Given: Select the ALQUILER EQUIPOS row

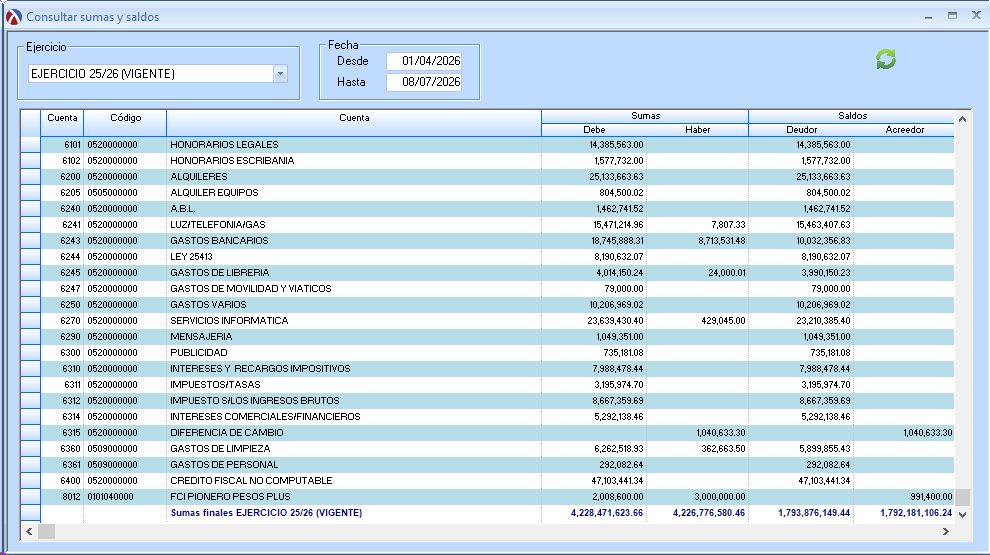Looking at the screenshot, I should point(487,193).
